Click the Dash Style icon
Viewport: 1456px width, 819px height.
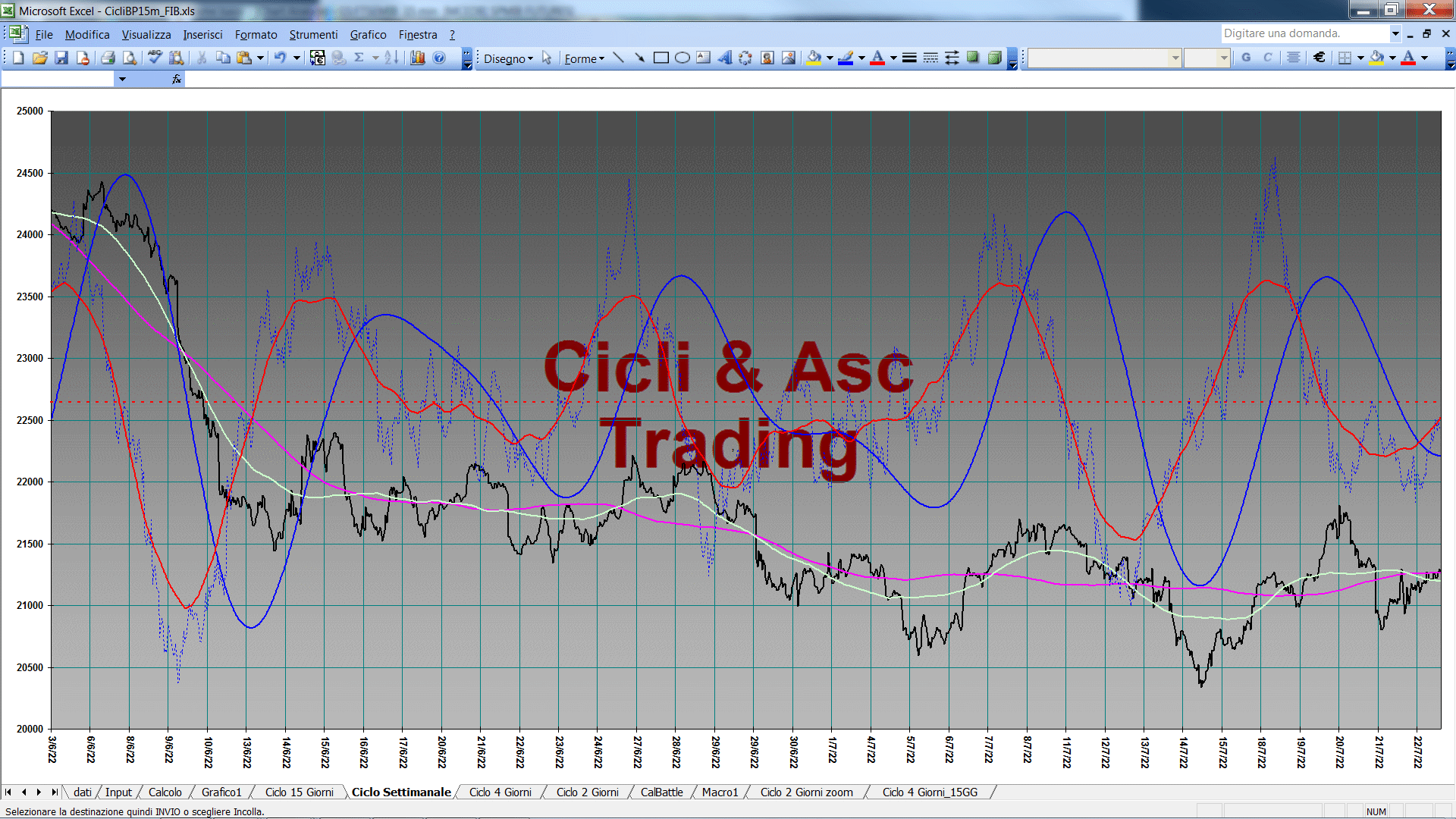click(x=930, y=58)
